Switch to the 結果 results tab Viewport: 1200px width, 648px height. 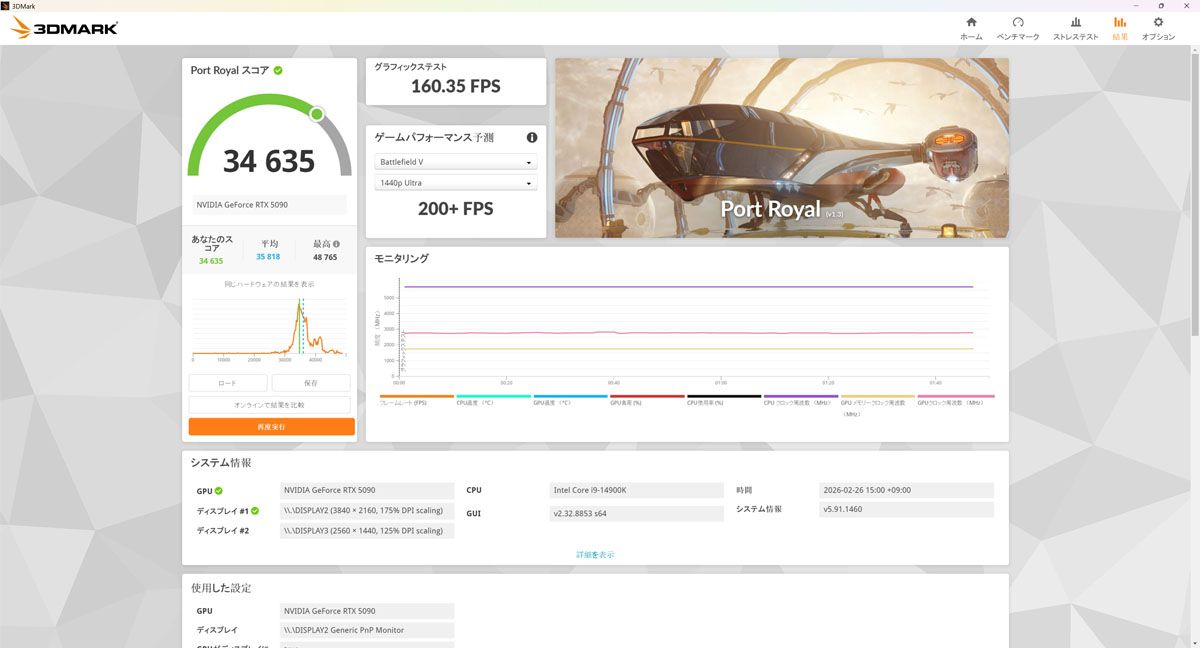1119,27
